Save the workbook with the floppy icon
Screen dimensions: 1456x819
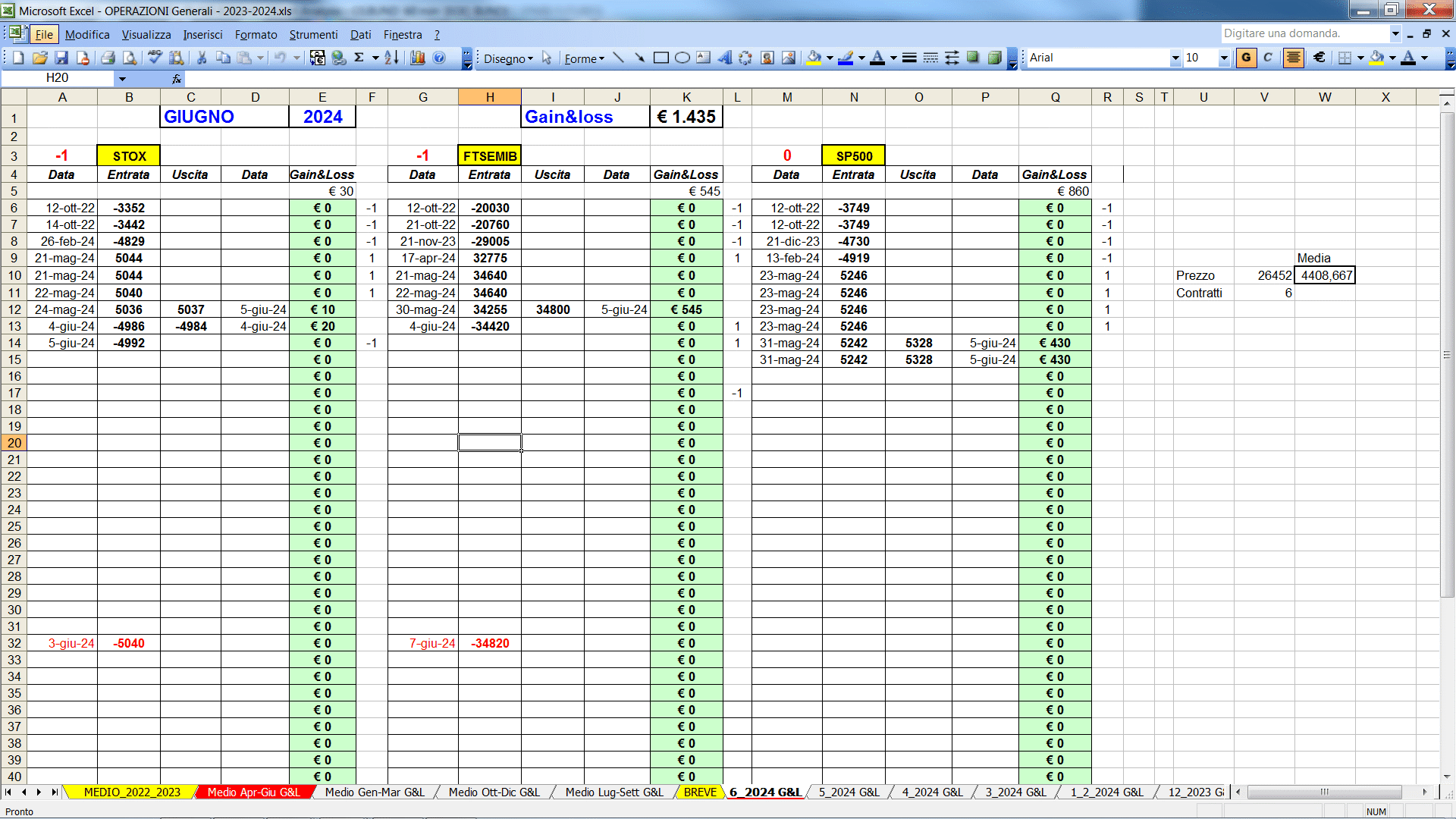coord(61,58)
